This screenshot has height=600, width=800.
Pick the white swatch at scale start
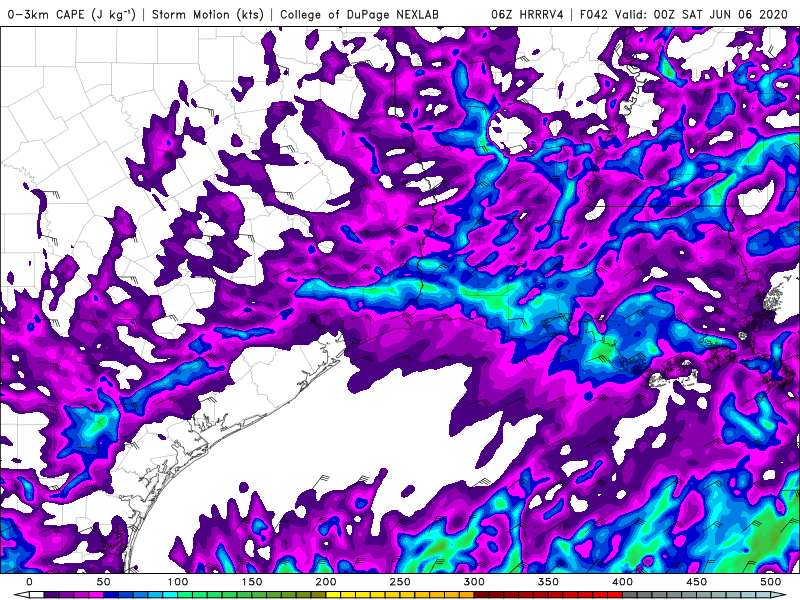pos(37,594)
